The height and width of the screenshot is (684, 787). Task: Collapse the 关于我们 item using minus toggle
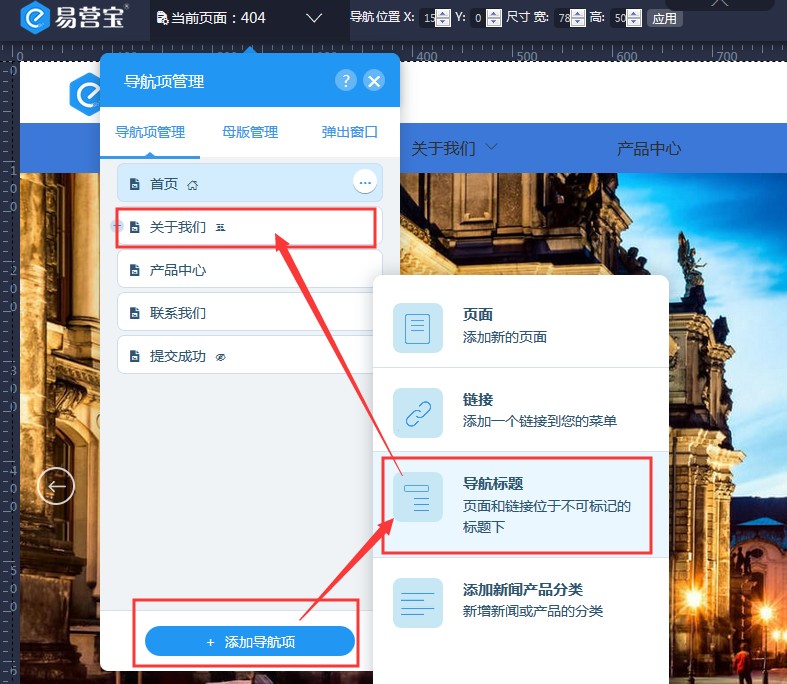[115, 227]
